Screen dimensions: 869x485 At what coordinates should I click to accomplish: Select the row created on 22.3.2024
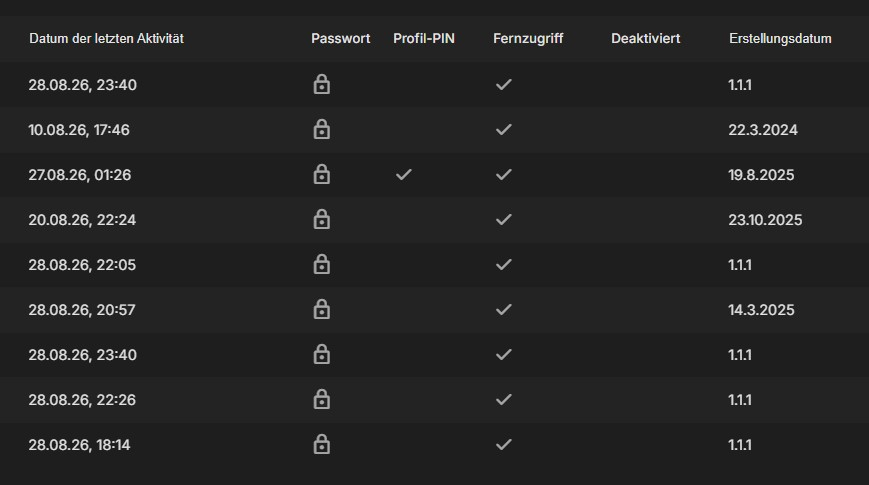pyautogui.click(x=434, y=130)
